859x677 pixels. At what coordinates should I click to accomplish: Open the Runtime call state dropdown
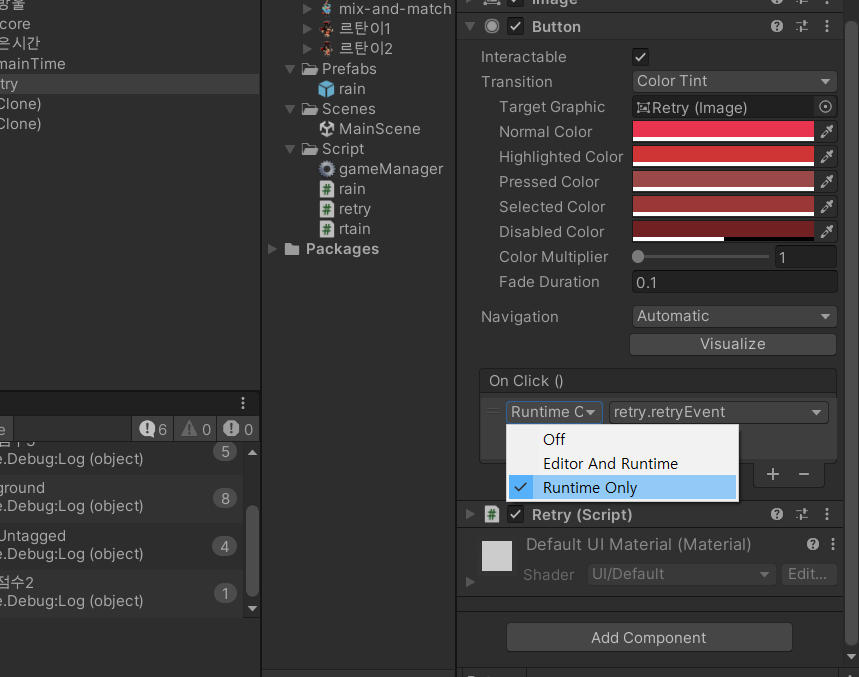tap(554, 412)
